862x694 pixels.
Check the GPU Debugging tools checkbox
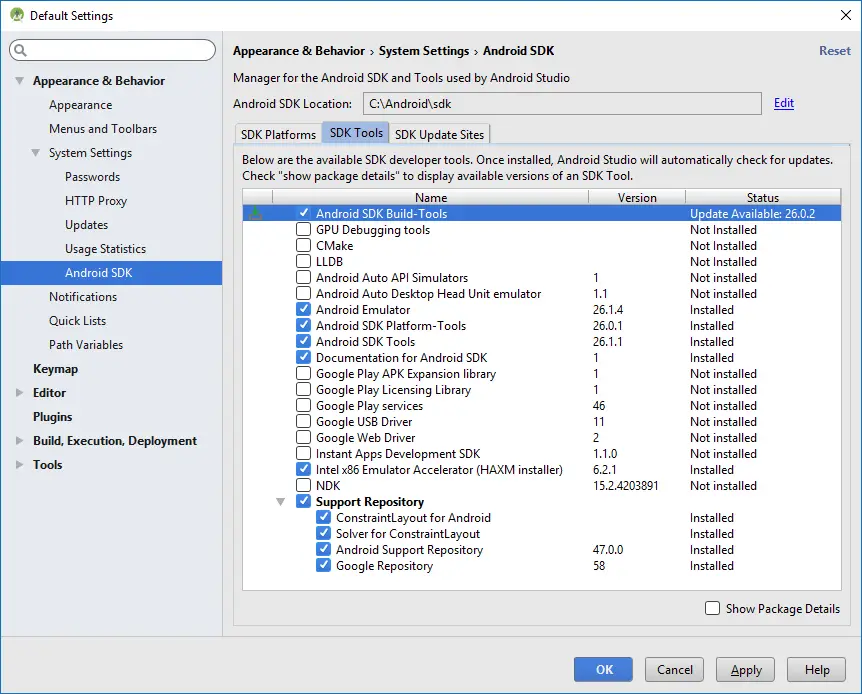303,229
